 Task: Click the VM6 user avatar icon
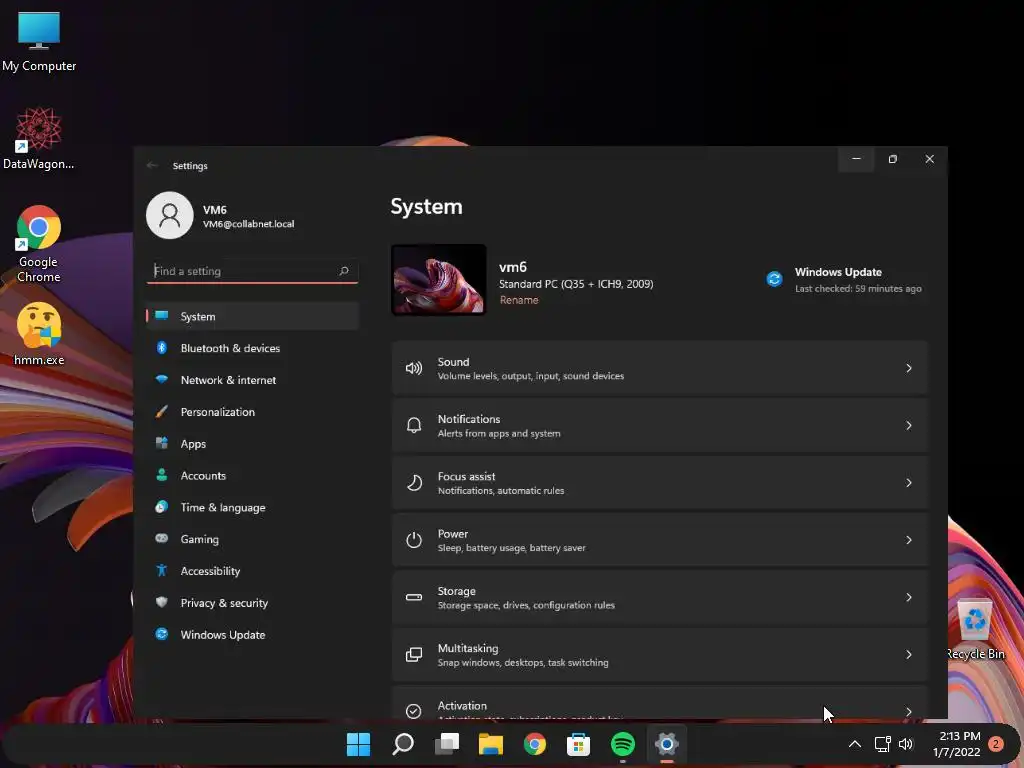pyautogui.click(x=170, y=216)
